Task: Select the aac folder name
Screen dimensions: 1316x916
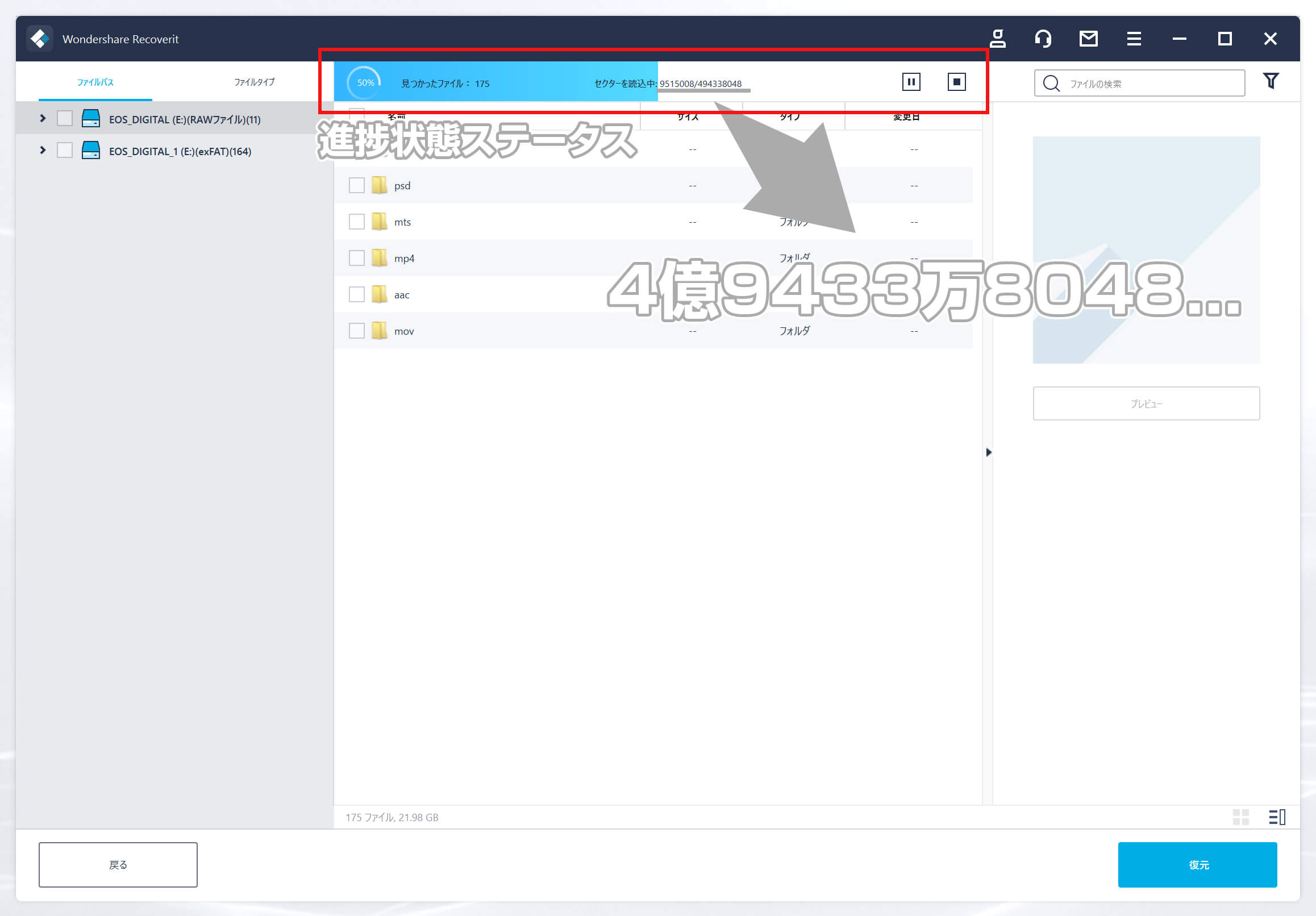Action: pos(402,295)
